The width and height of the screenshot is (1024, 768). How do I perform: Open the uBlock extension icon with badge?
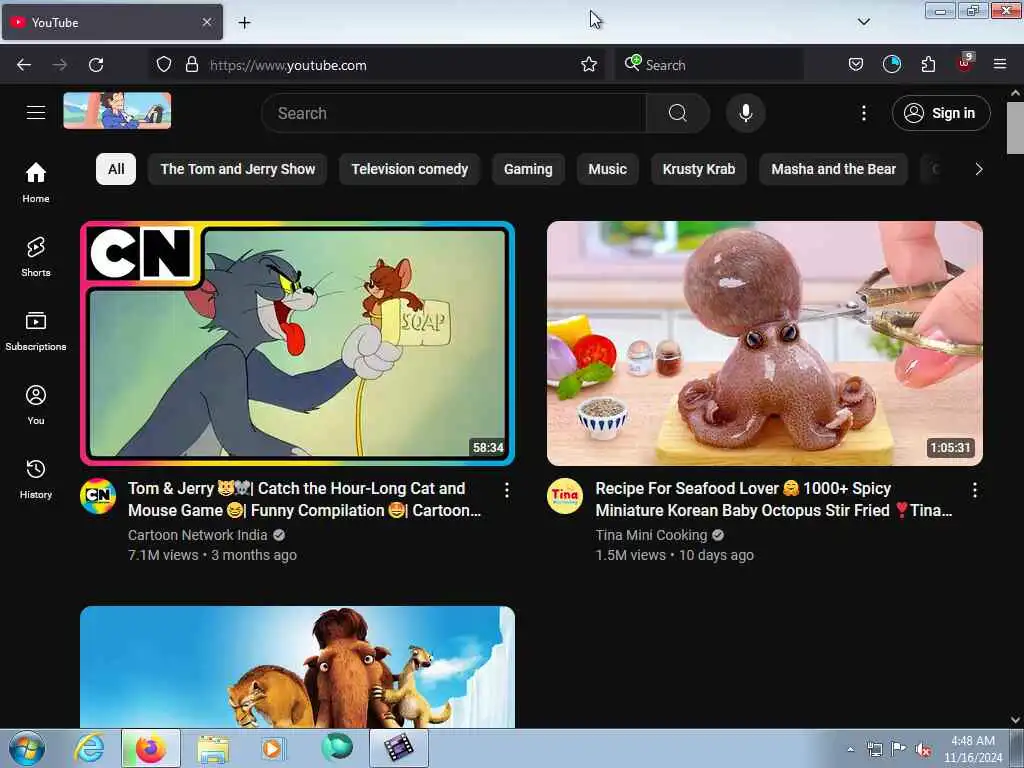tap(965, 63)
